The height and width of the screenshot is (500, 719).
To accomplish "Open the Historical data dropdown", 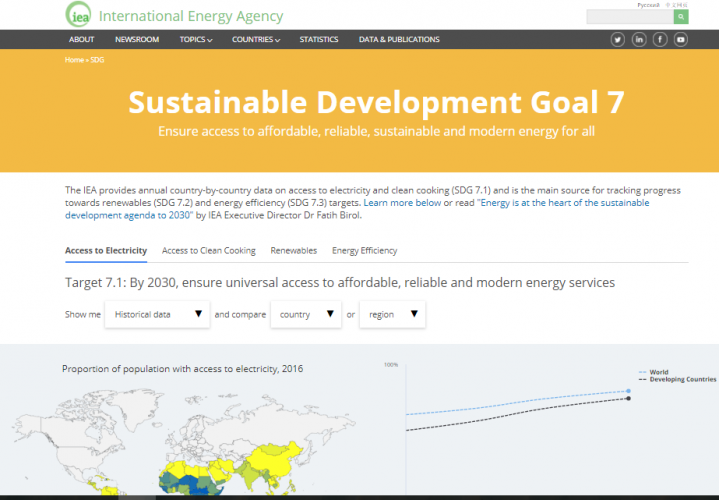I will click(x=157, y=314).
